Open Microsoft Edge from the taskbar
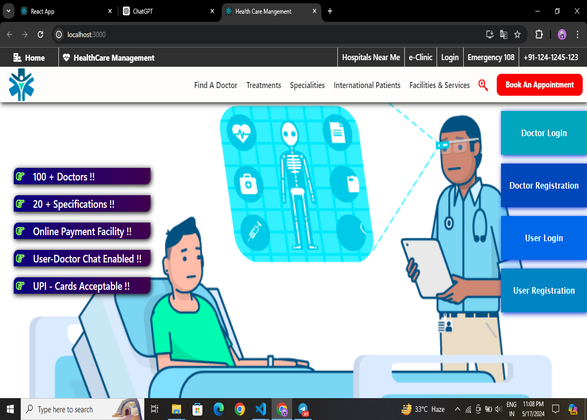587x420 pixels. point(219,409)
